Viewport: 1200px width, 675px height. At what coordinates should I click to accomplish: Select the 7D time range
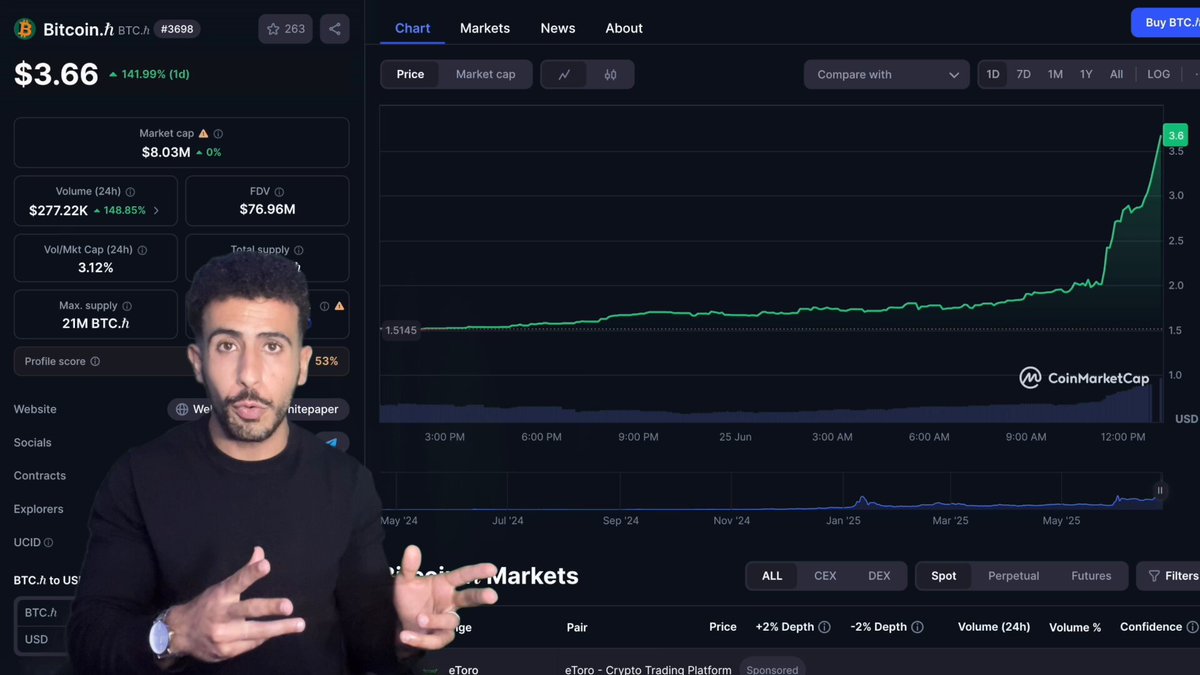[1024, 75]
